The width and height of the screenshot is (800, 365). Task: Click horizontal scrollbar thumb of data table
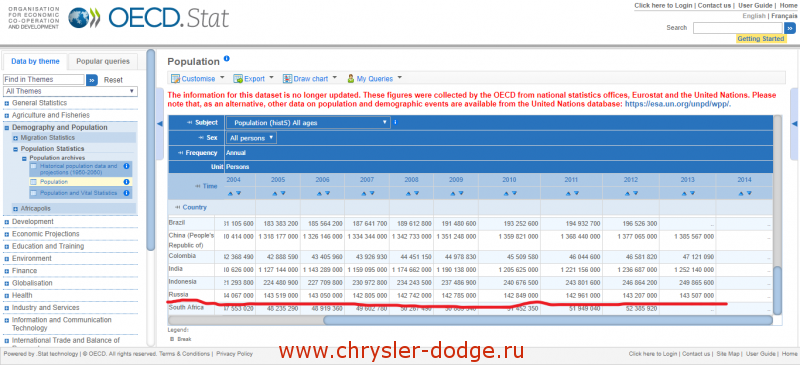coord(547,320)
